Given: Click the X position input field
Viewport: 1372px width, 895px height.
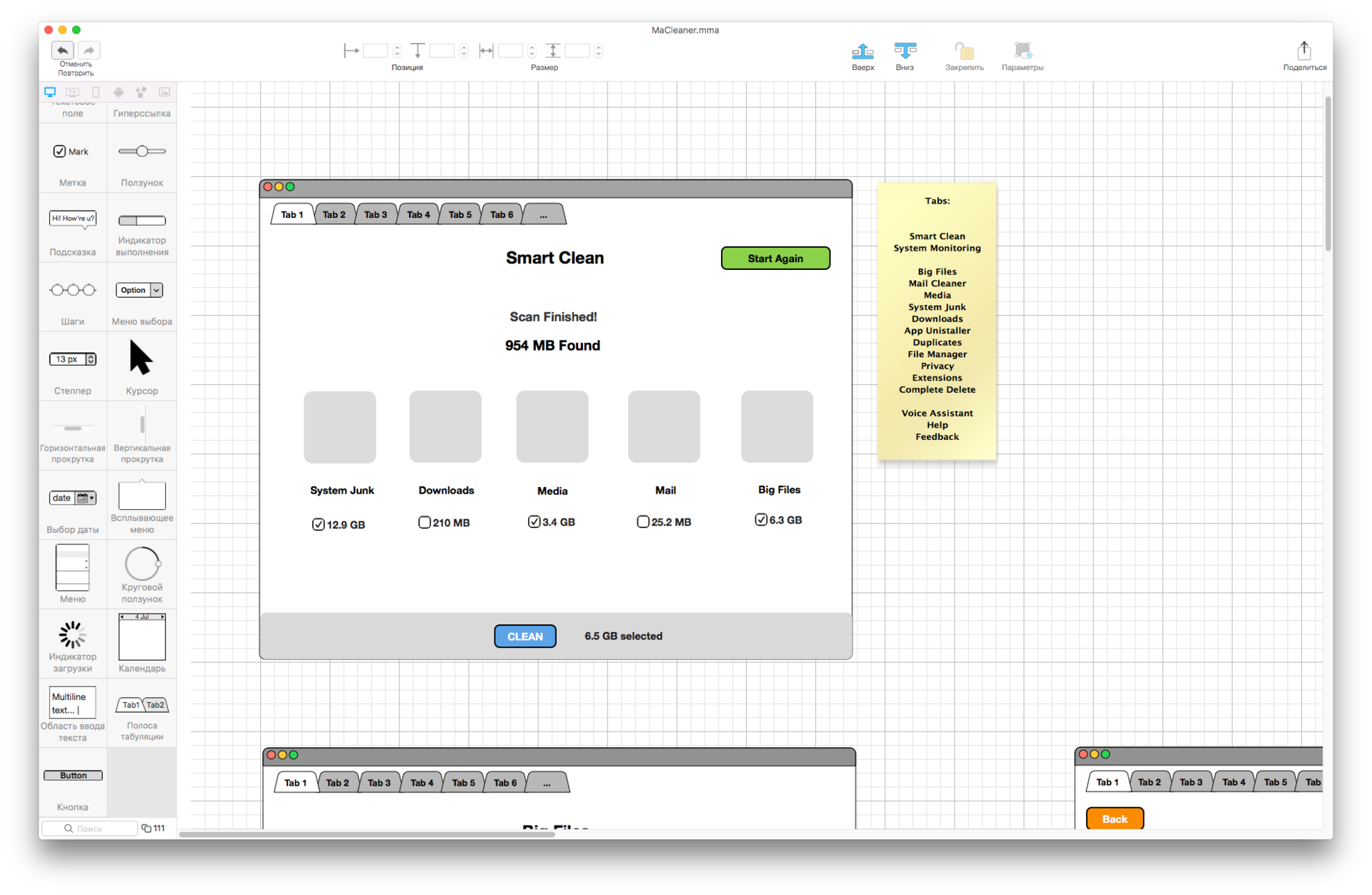Looking at the screenshot, I should 376,50.
